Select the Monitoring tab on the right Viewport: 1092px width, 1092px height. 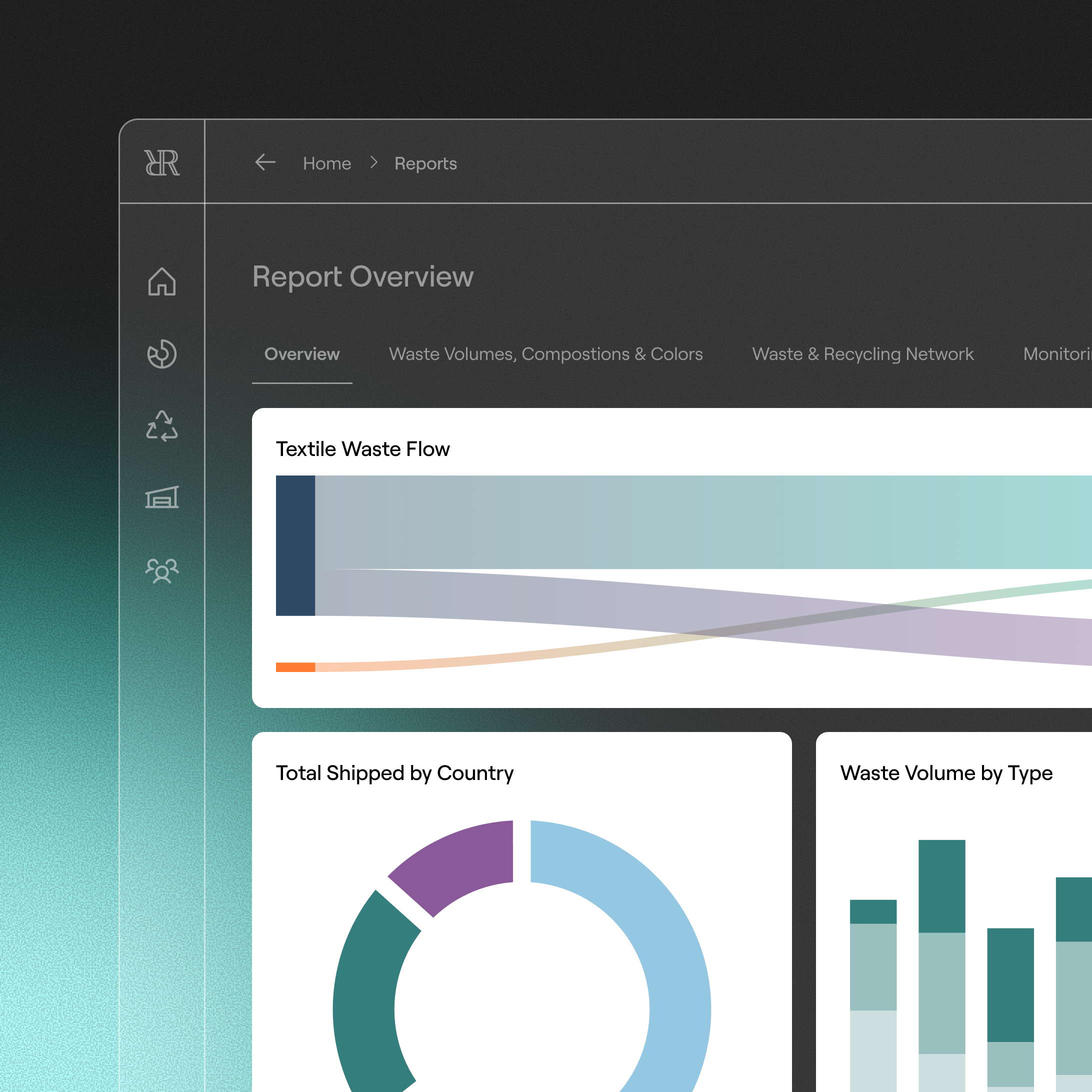click(1060, 354)
